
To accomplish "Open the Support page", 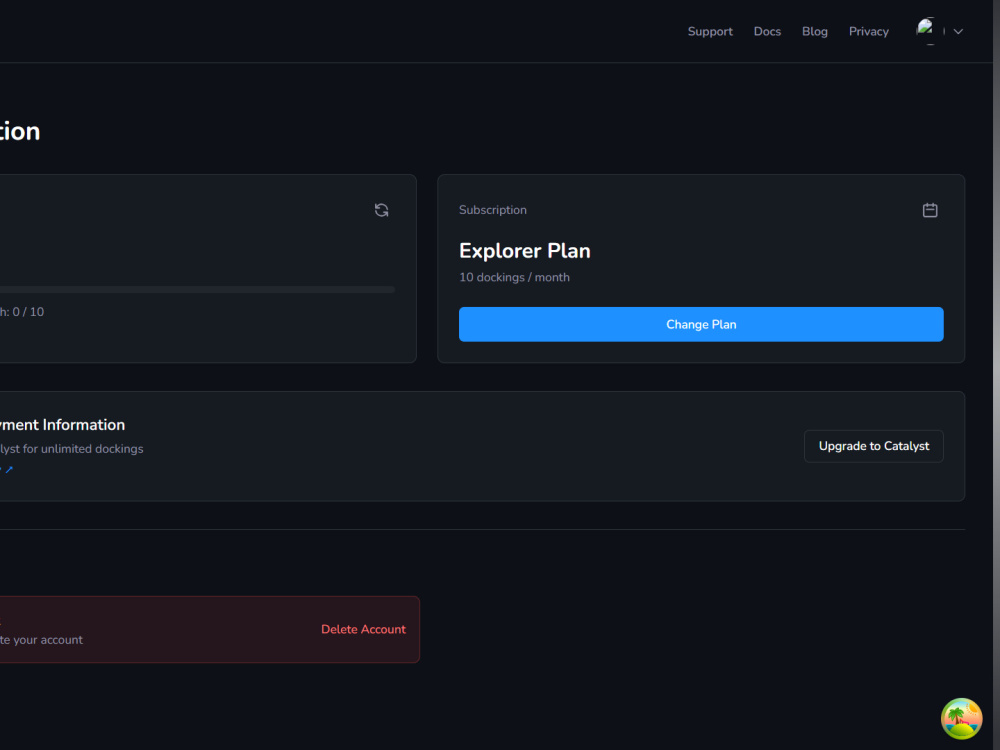I will tap(710, 31).
